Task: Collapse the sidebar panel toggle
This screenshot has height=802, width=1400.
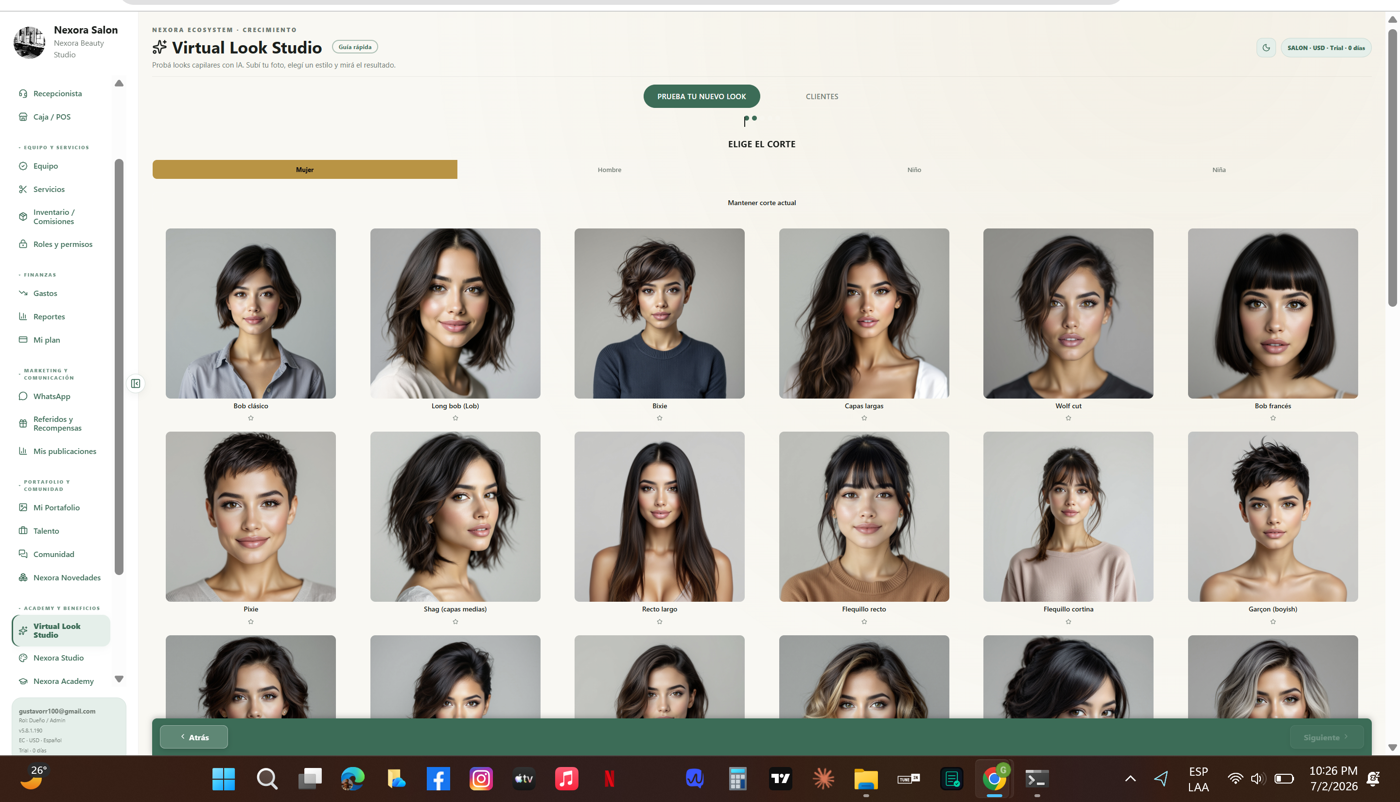Action: click(x=136, y=384)
